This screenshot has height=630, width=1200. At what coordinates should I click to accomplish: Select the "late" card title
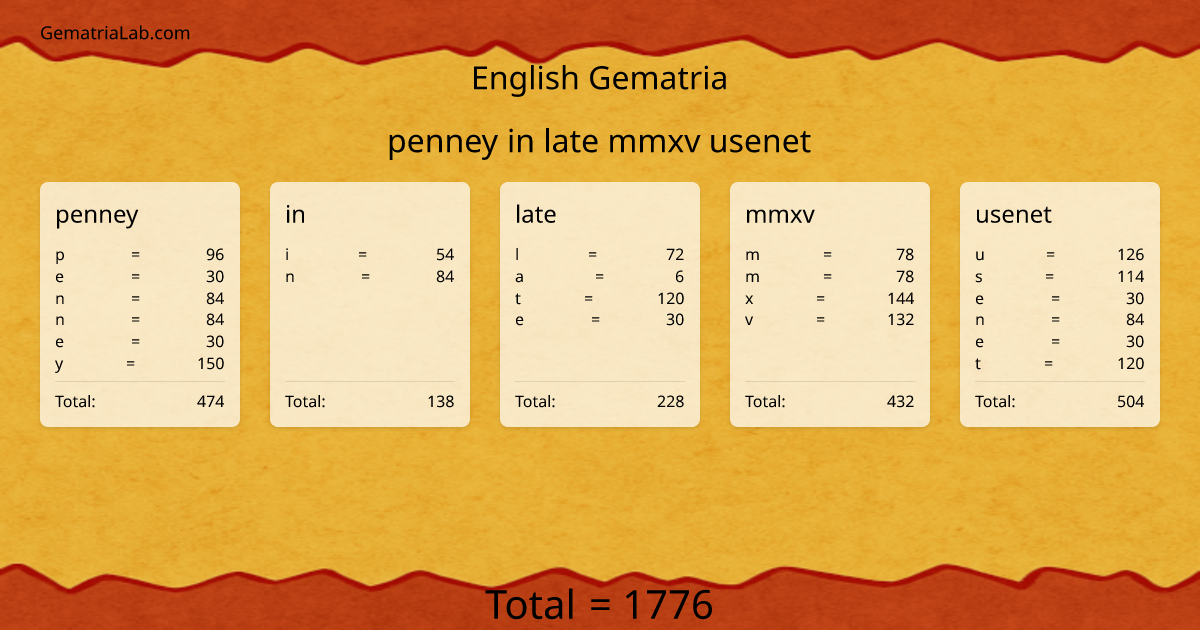click(x=536, y=214)
